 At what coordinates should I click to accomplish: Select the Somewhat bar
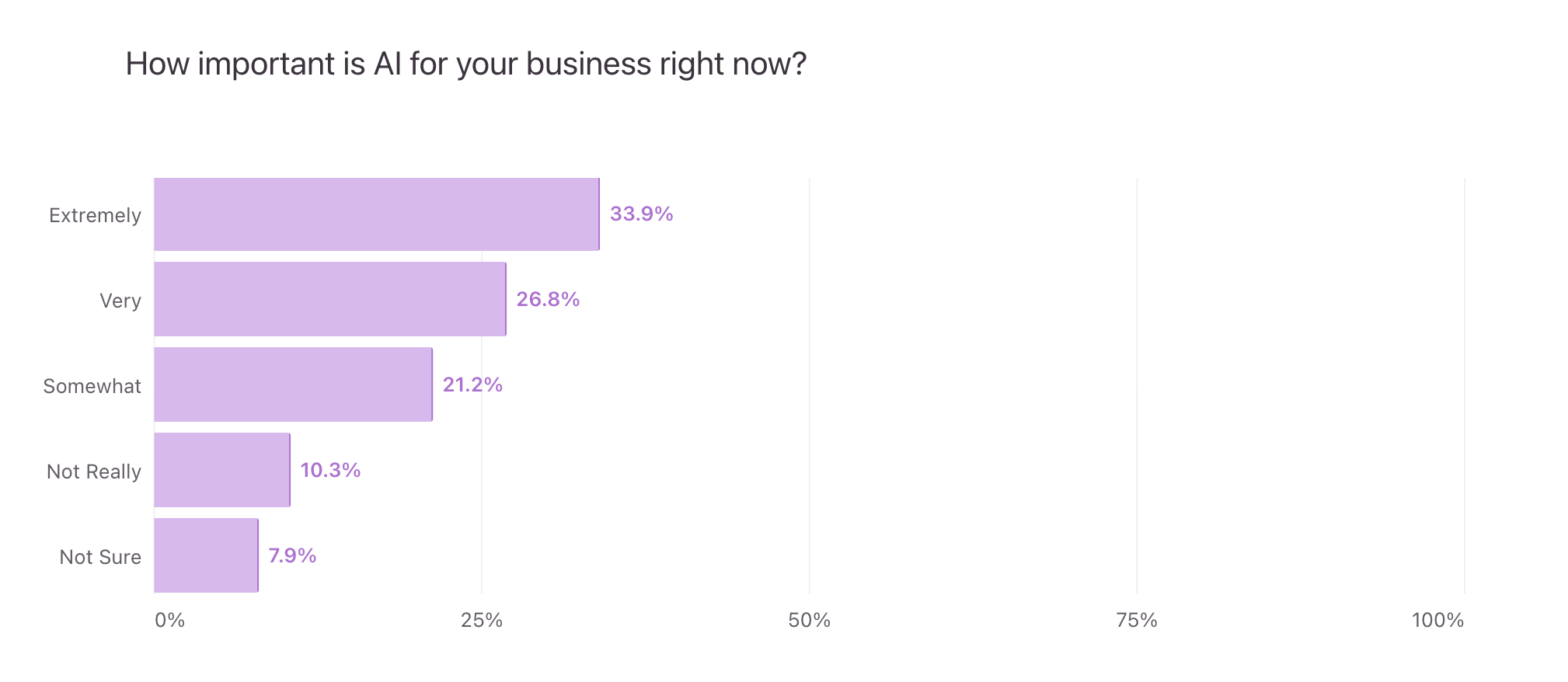pos(293,384)
